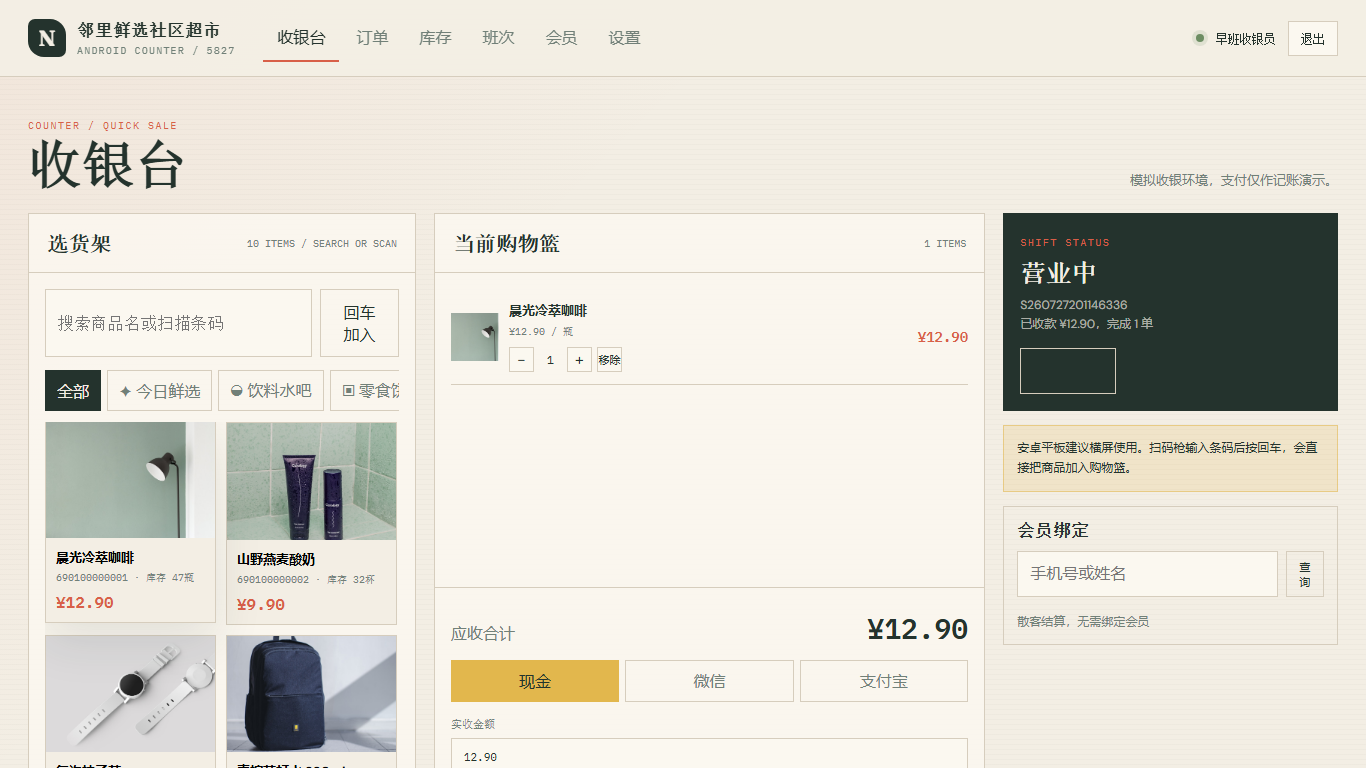This screenshot has width=1366, height=768.
Task: Select the 饮料水吧 category filter
Action: (271, 391)
